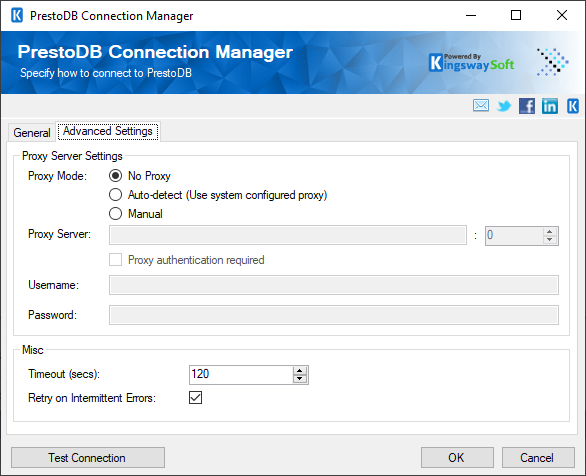Close the PrestoDB Connection Manager window
586x476 pixels.
(562, 16)
